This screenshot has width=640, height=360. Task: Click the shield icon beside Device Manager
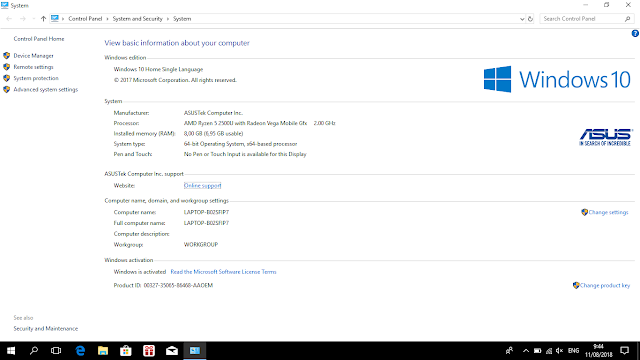(7, 56)
